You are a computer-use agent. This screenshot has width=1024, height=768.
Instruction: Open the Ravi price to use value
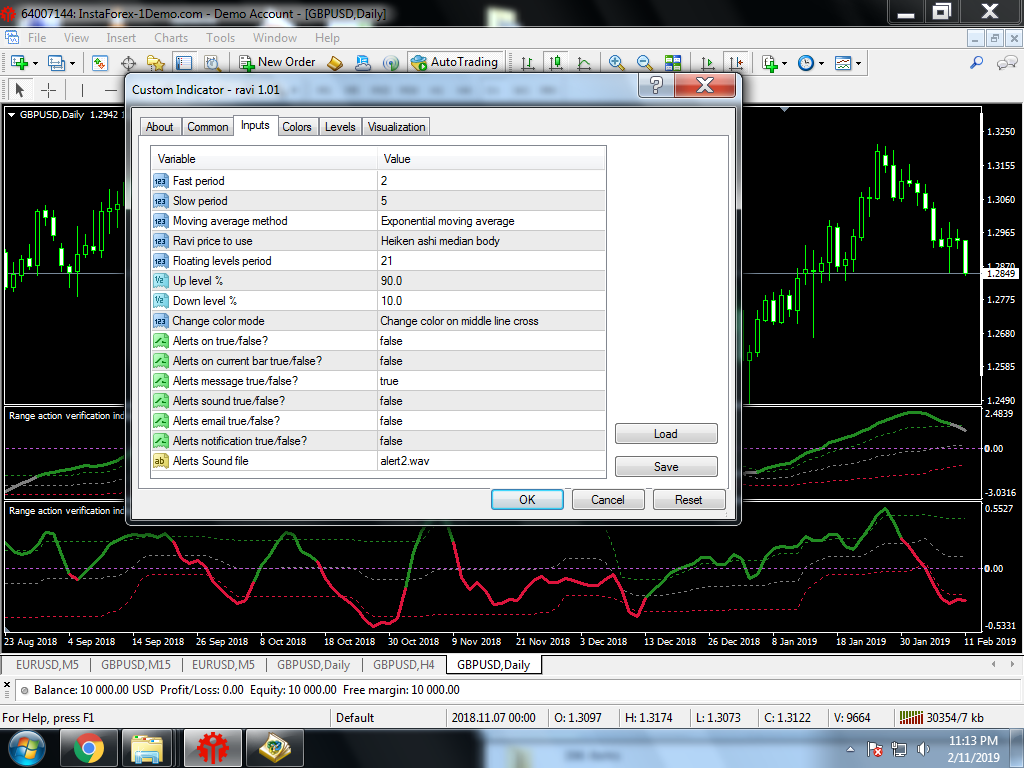click(x=491, y=241)
